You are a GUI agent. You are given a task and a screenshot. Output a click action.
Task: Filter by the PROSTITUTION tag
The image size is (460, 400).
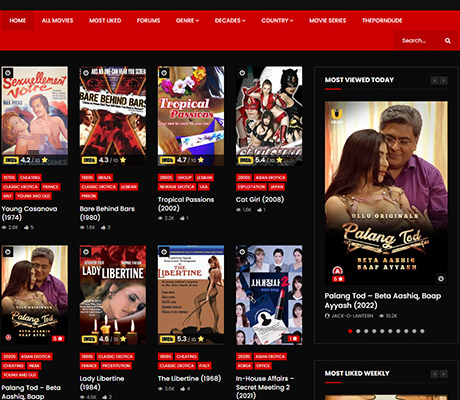116,366
